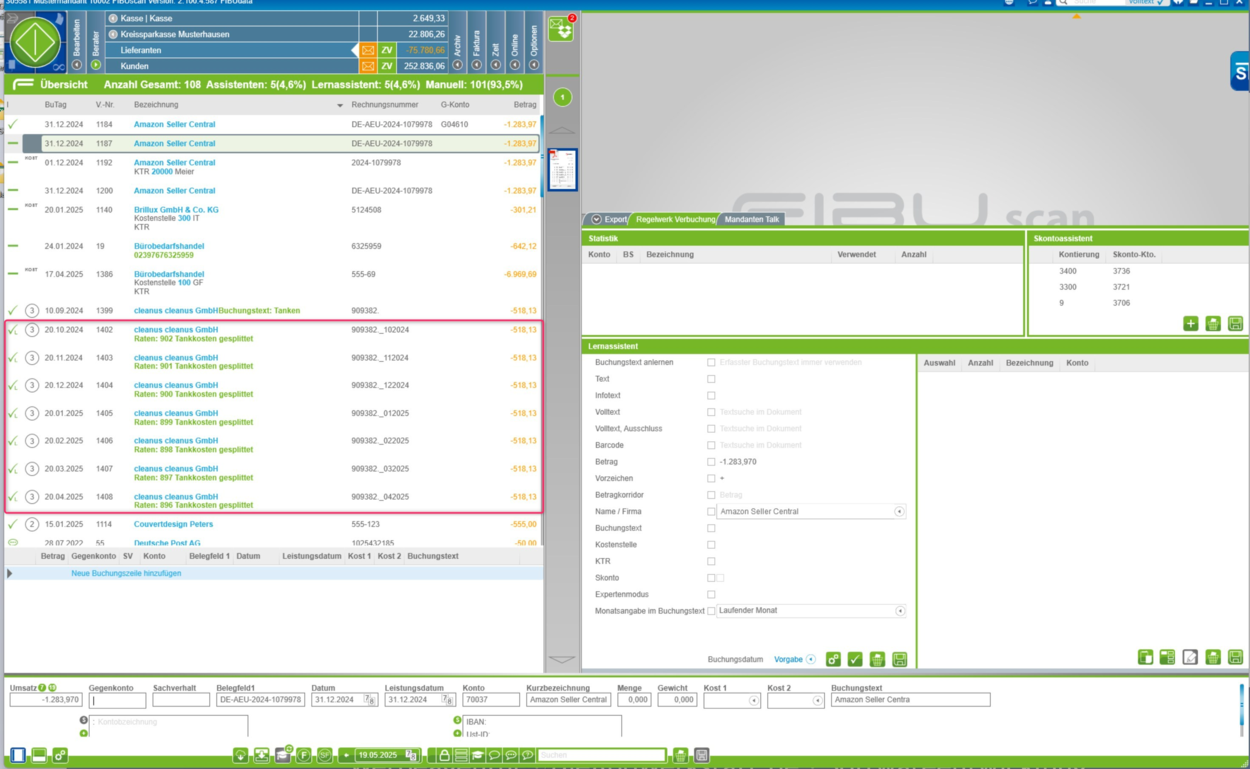Click the help icon next to Umsatz

point(42,688)
